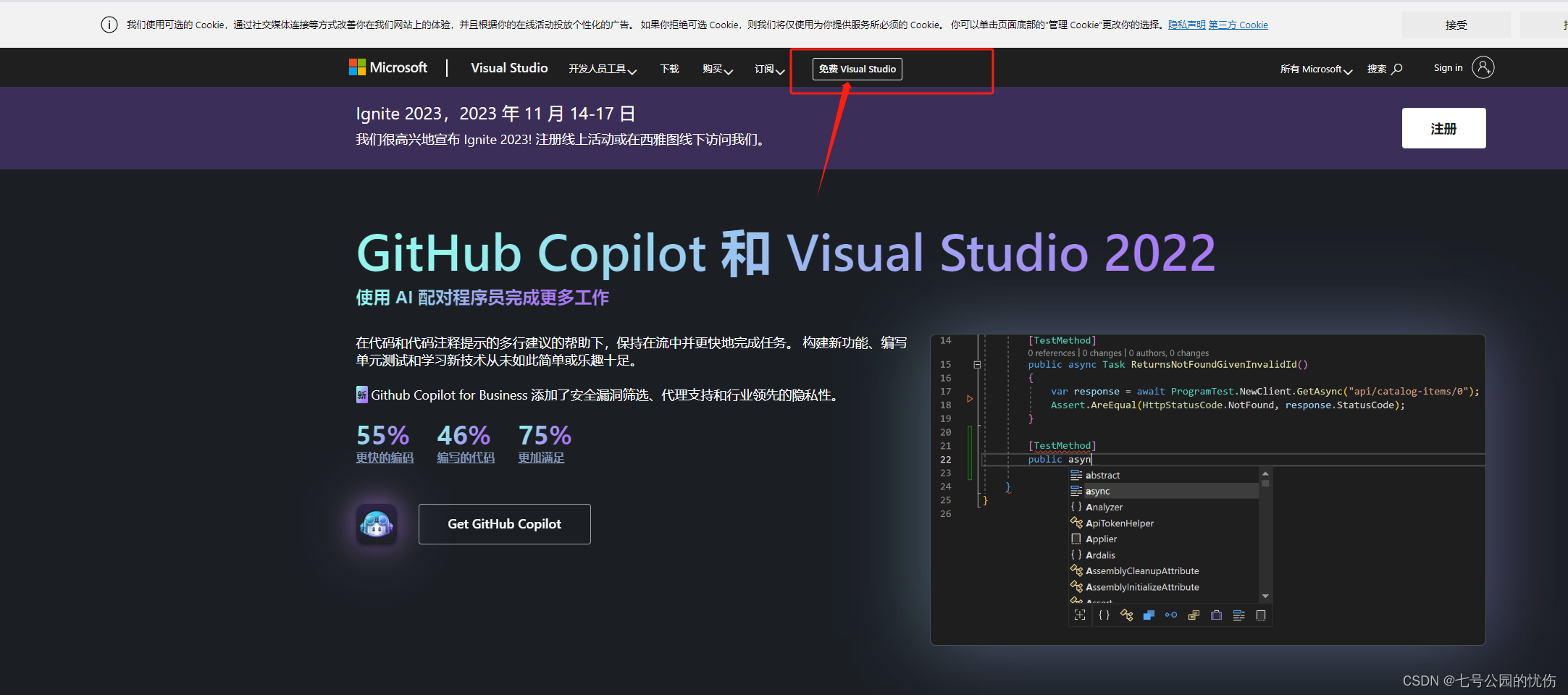Image resolution: width=1568 pixels, height=695 pixels.
Task: Click the Sign in text
Action: [1448, 67]
